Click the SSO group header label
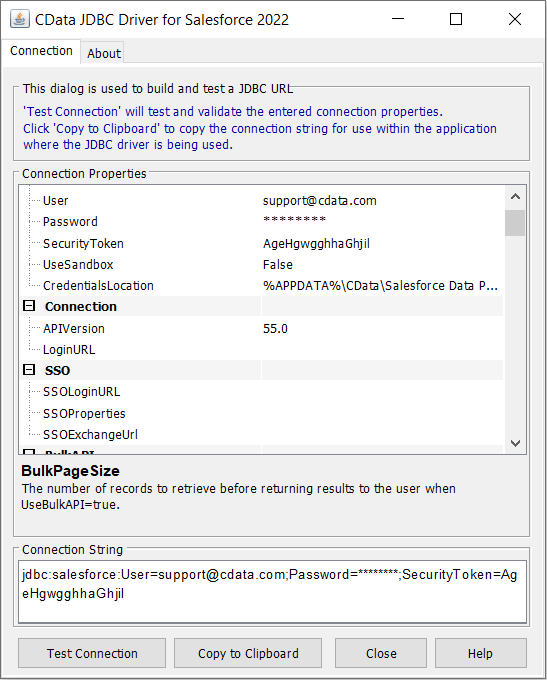 point(57,370)
